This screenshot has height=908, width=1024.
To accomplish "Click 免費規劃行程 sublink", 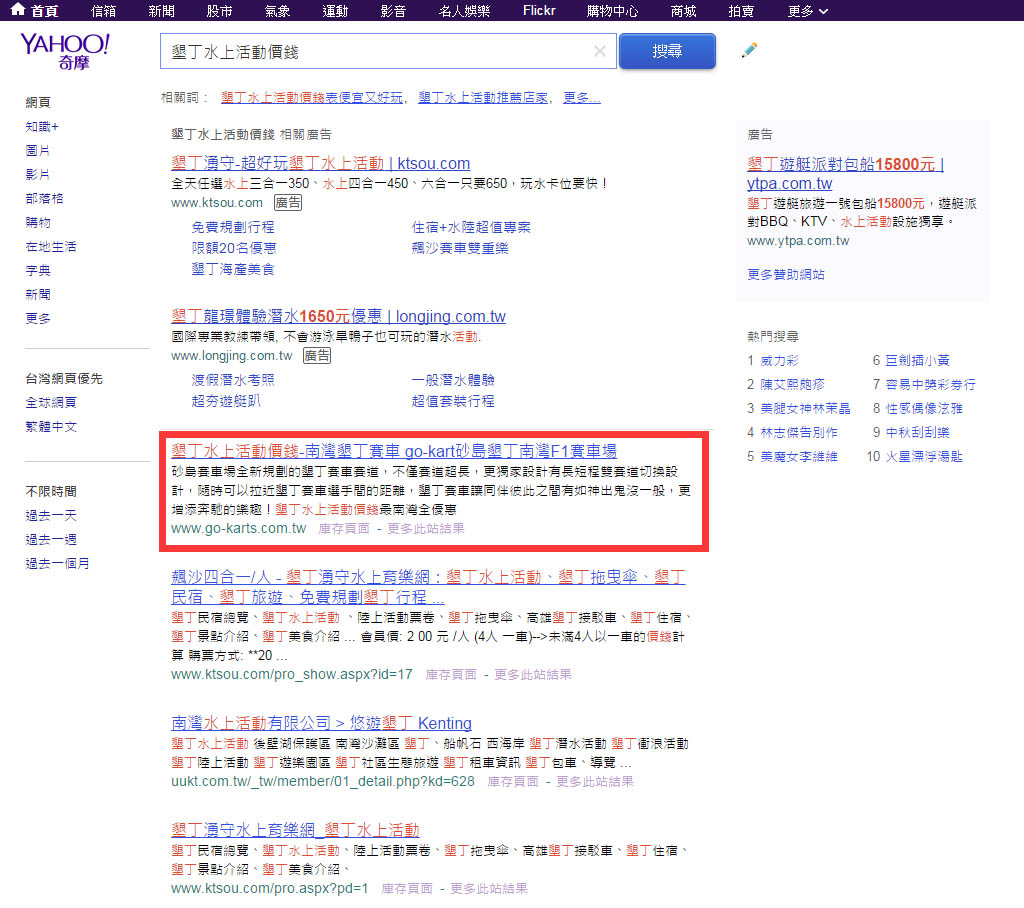I will click(x=232, y=227).
